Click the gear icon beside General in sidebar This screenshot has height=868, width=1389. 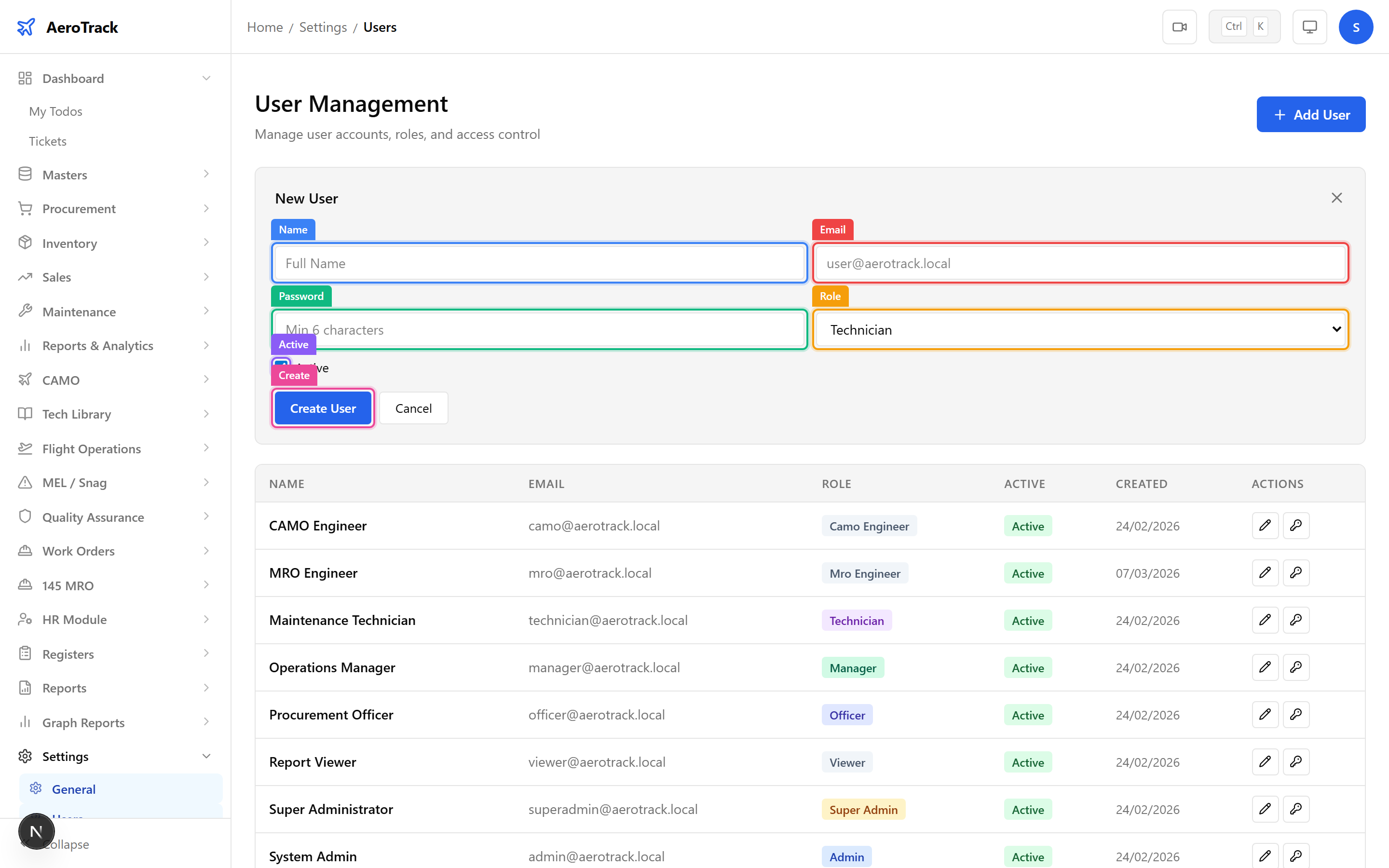coord(36,789)
